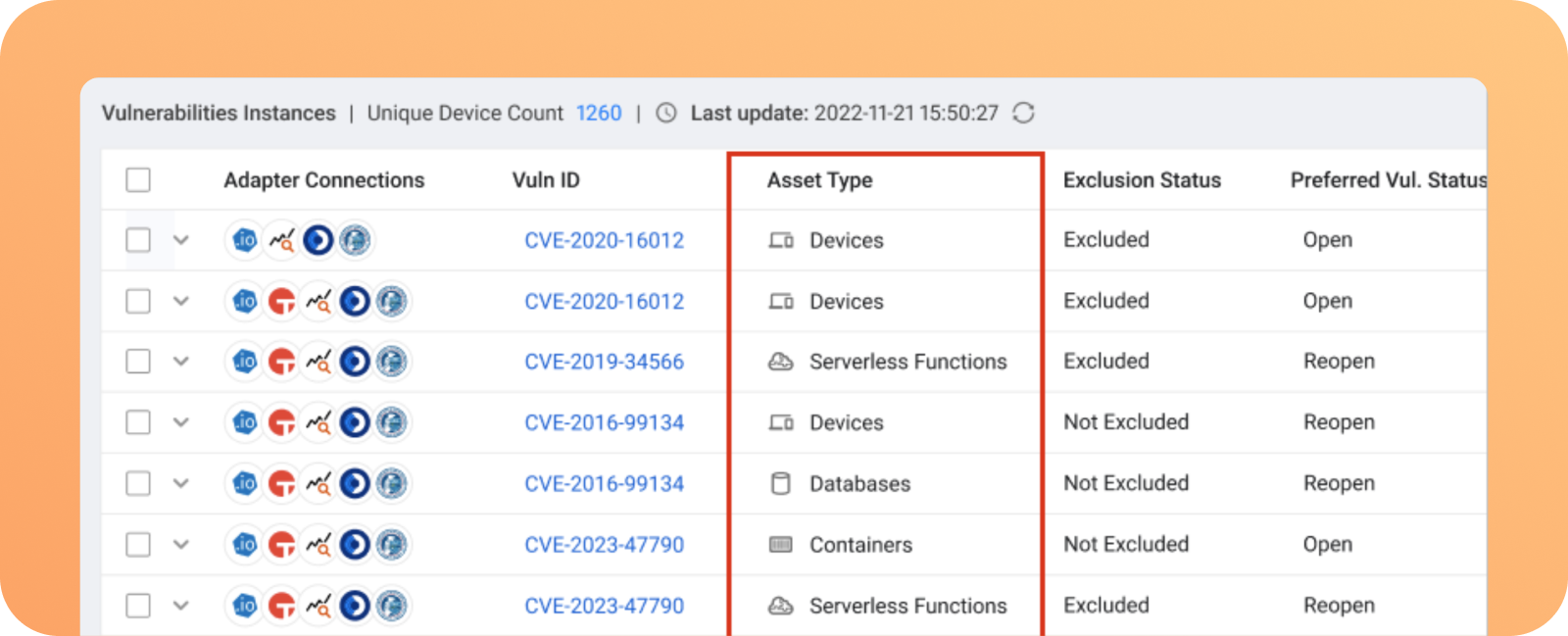
Task: Click globe adapter icon in Databases row
Action: (392, 483)
